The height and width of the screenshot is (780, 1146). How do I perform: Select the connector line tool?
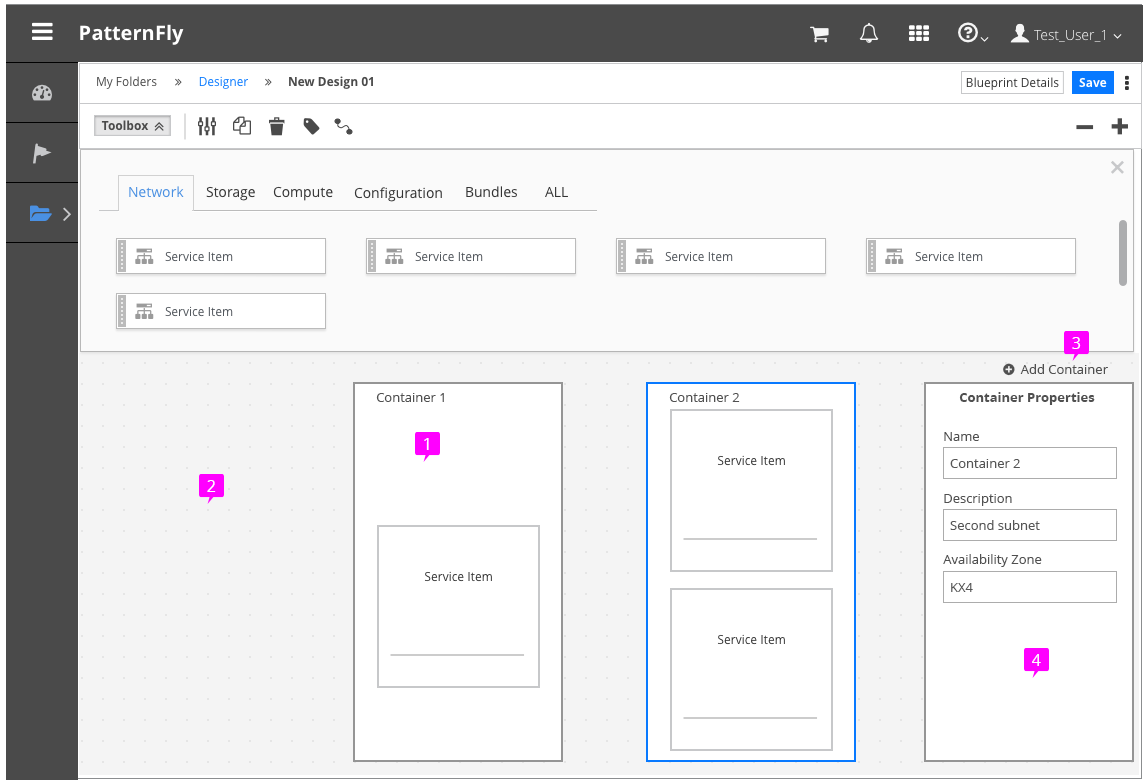click(344, 126)
